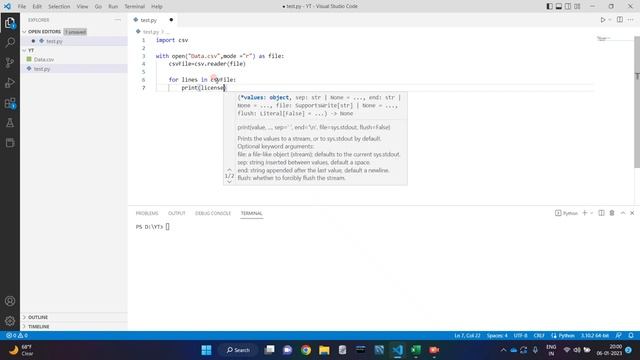640x360 pixels.
Task: Open the Run menu
Action: pos(113,7)
